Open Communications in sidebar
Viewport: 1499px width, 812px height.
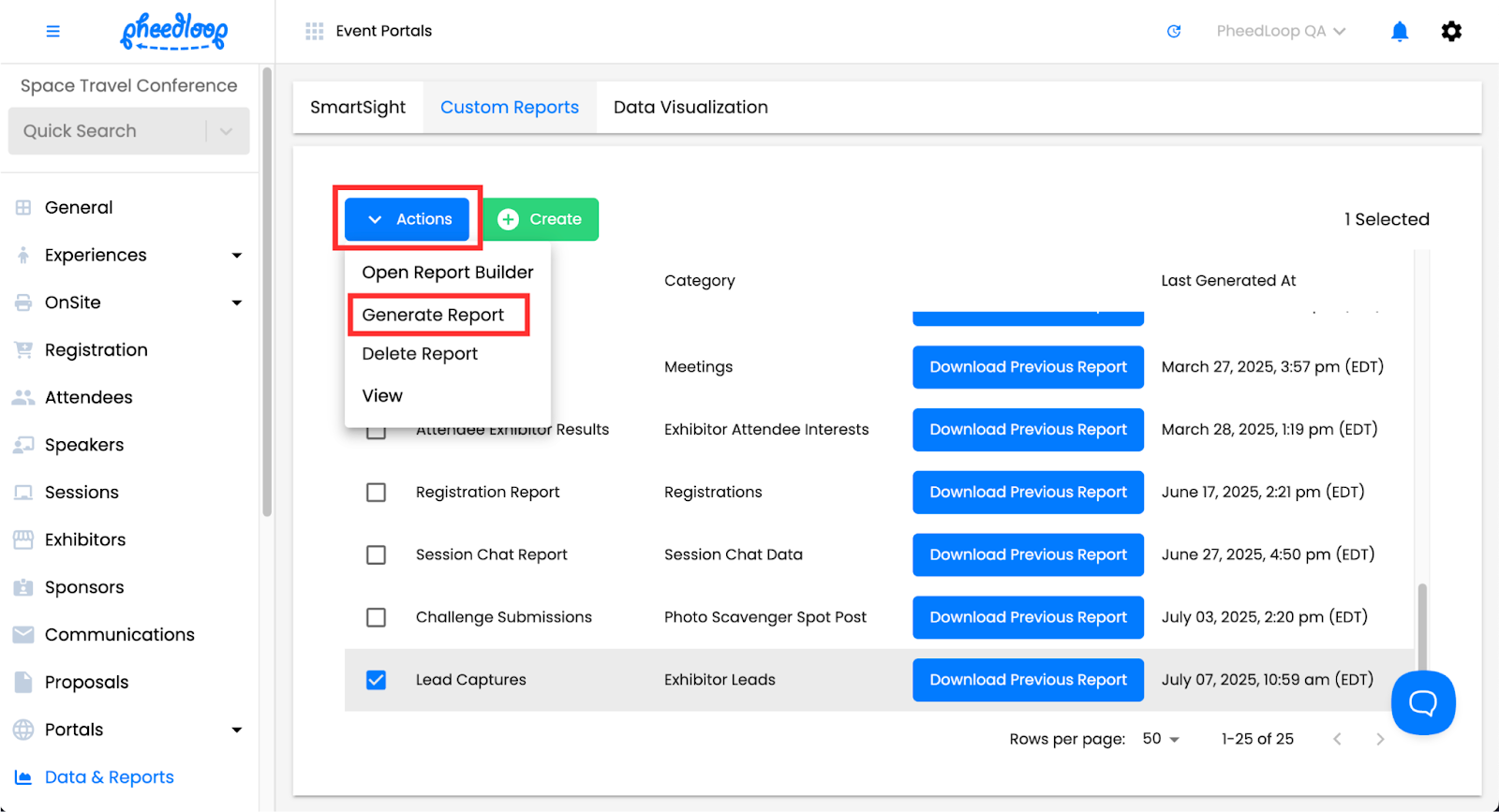(120, 635)
